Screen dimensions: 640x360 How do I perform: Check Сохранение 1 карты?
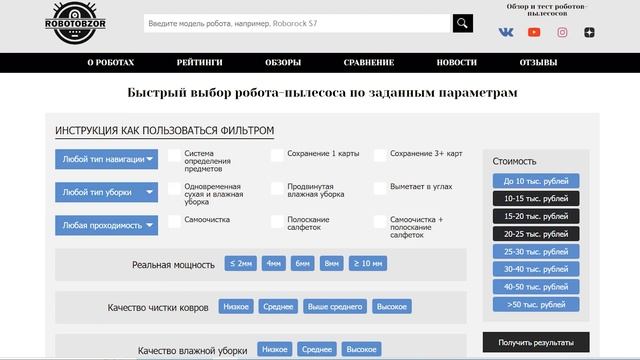point(277,155)
